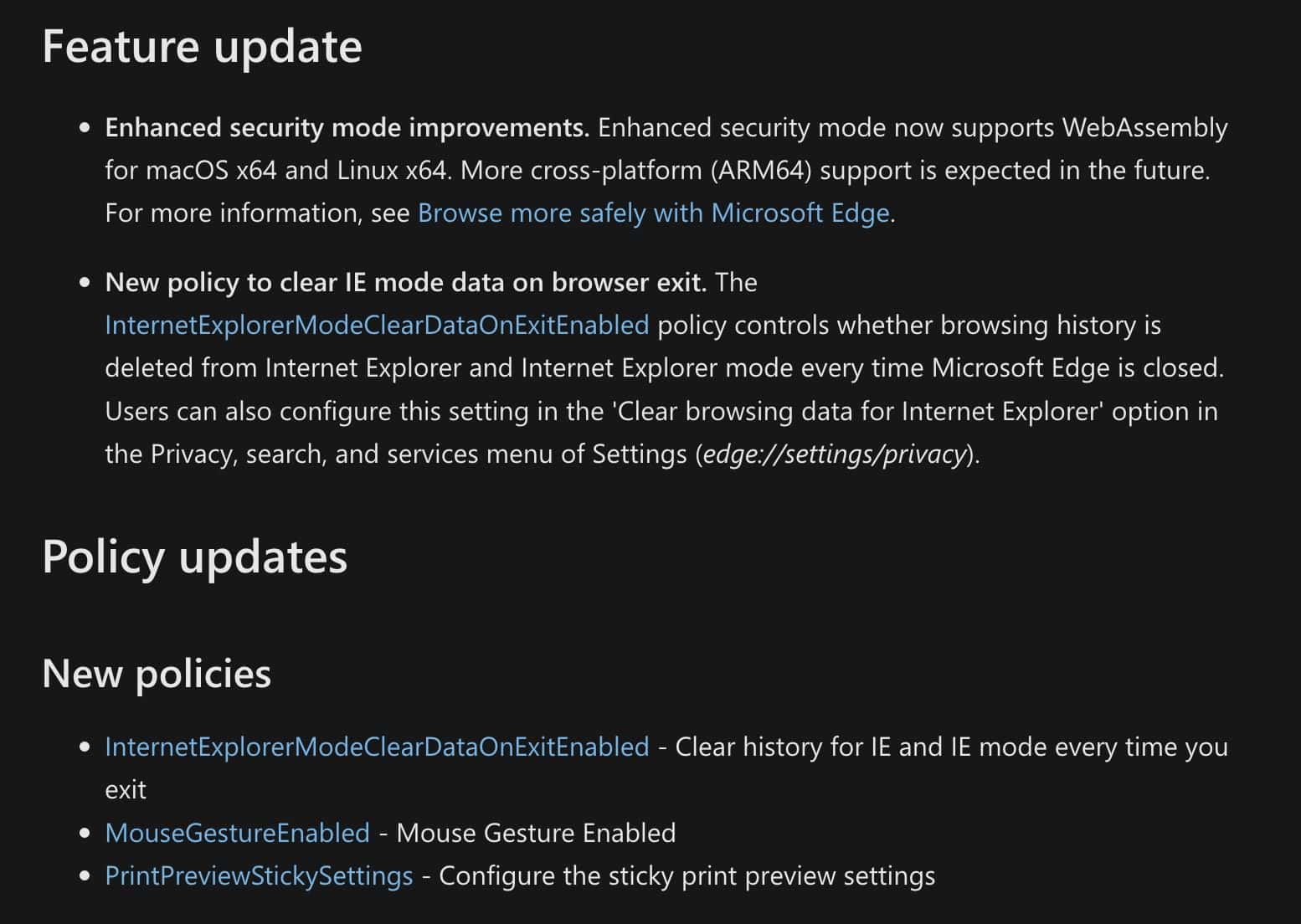
Task: Click the Feature update heading
Action: pyautogui.click(x=202, y=46)
